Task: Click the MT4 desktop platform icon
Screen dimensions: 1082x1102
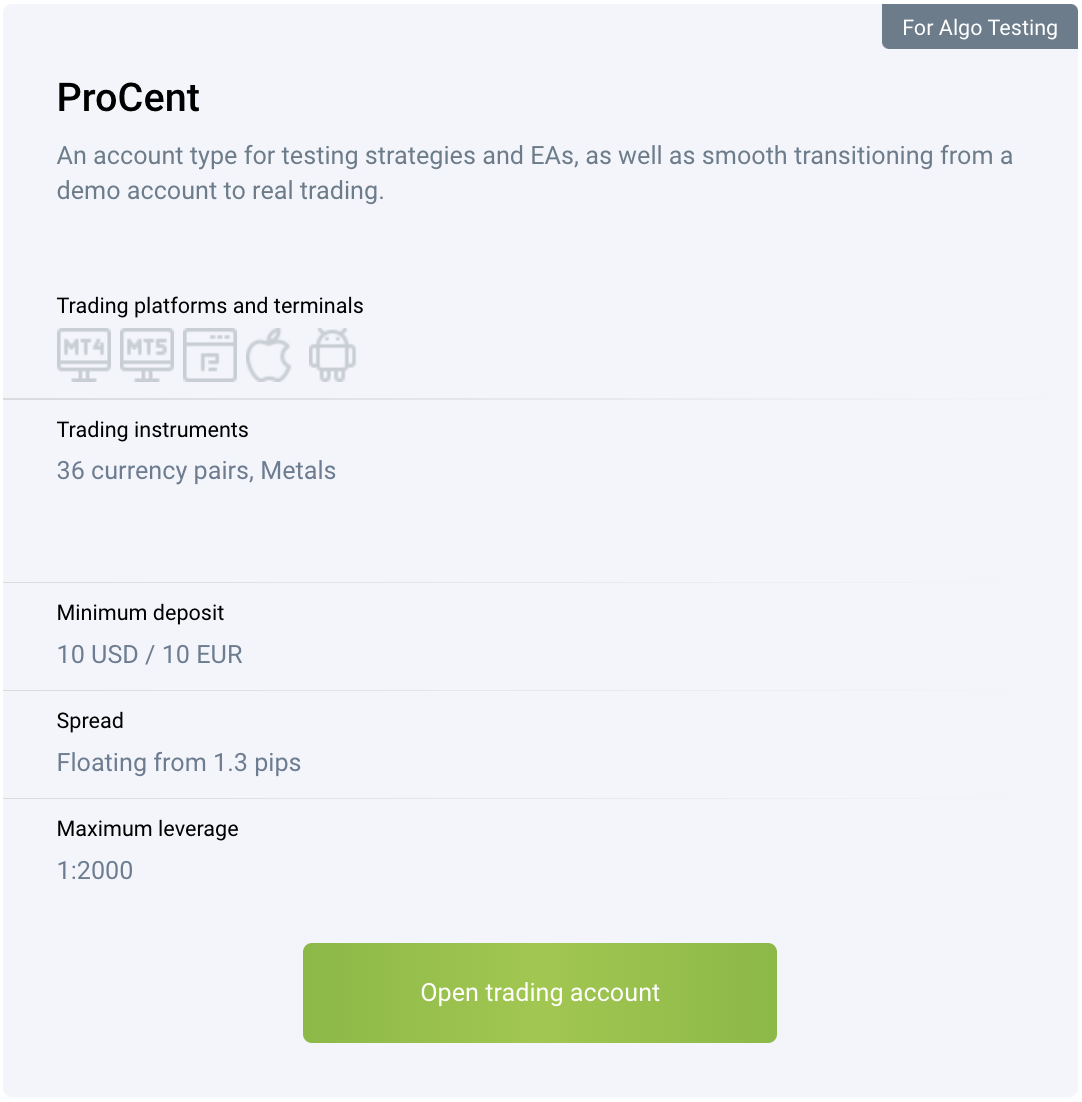Action: 84,354
